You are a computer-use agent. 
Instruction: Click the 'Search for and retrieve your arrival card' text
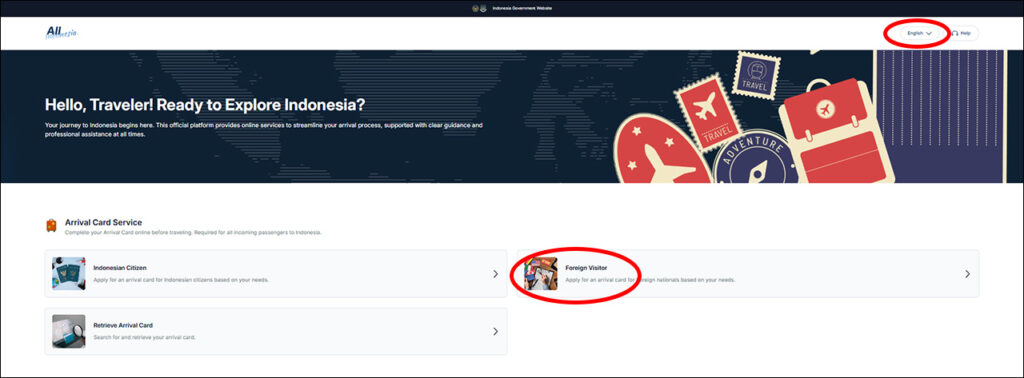pos(144,338)
